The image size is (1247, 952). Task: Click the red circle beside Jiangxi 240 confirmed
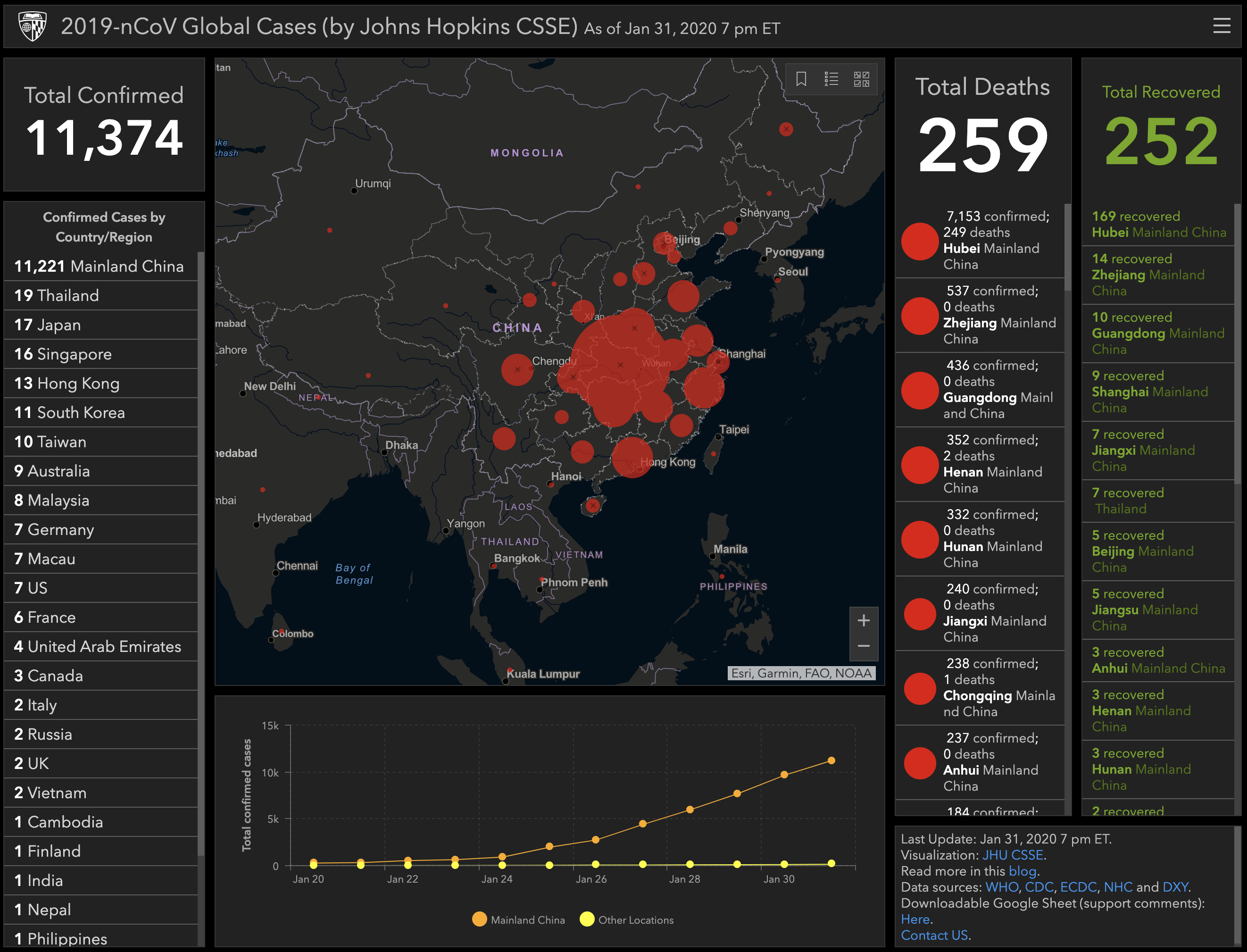tap(920, 614)
